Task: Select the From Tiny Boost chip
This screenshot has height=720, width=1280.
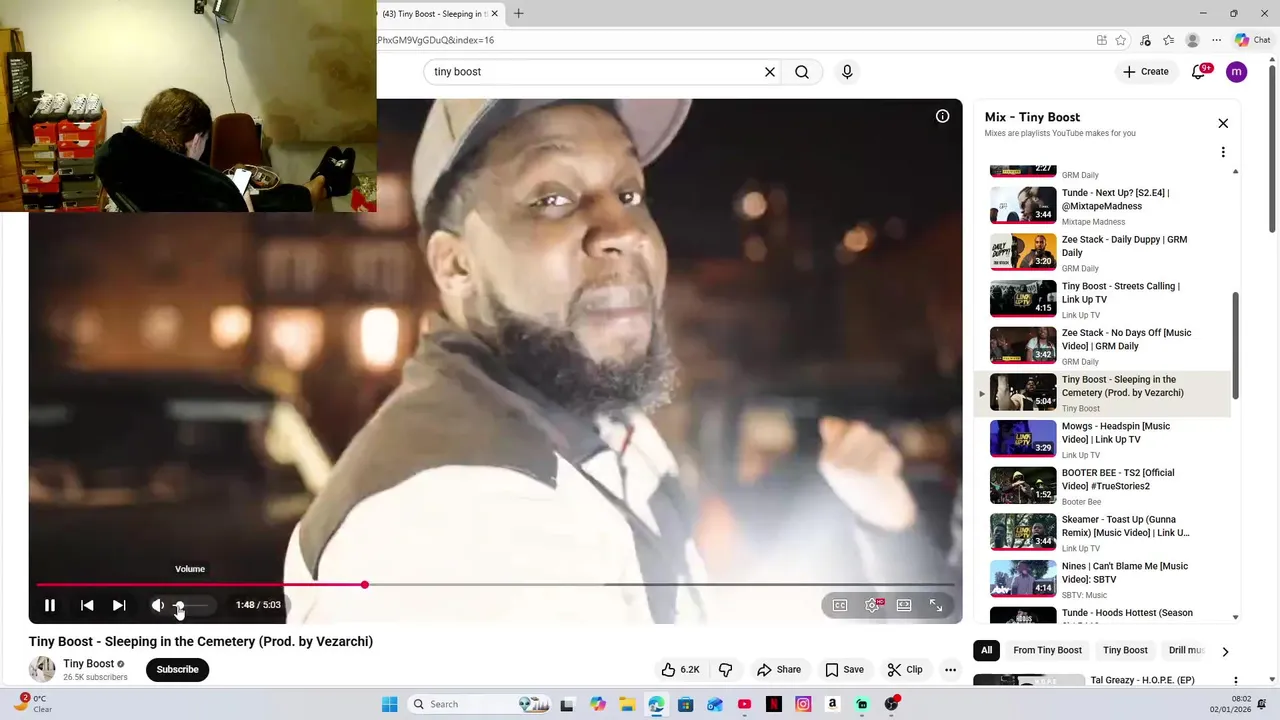Action: pyautogui.click(x=1047, y=650)
